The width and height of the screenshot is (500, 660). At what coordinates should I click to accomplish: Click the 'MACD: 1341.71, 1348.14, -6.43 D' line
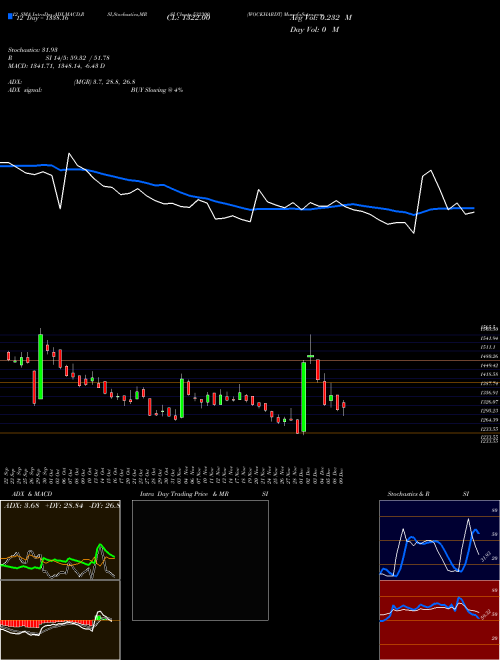pyautogui.click(x=56, y=66)
